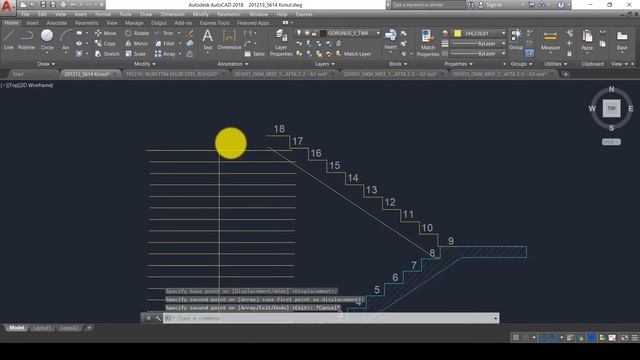Expand the Utilities panel
Viewport: 640px width, 360px height.
point(556,64)
